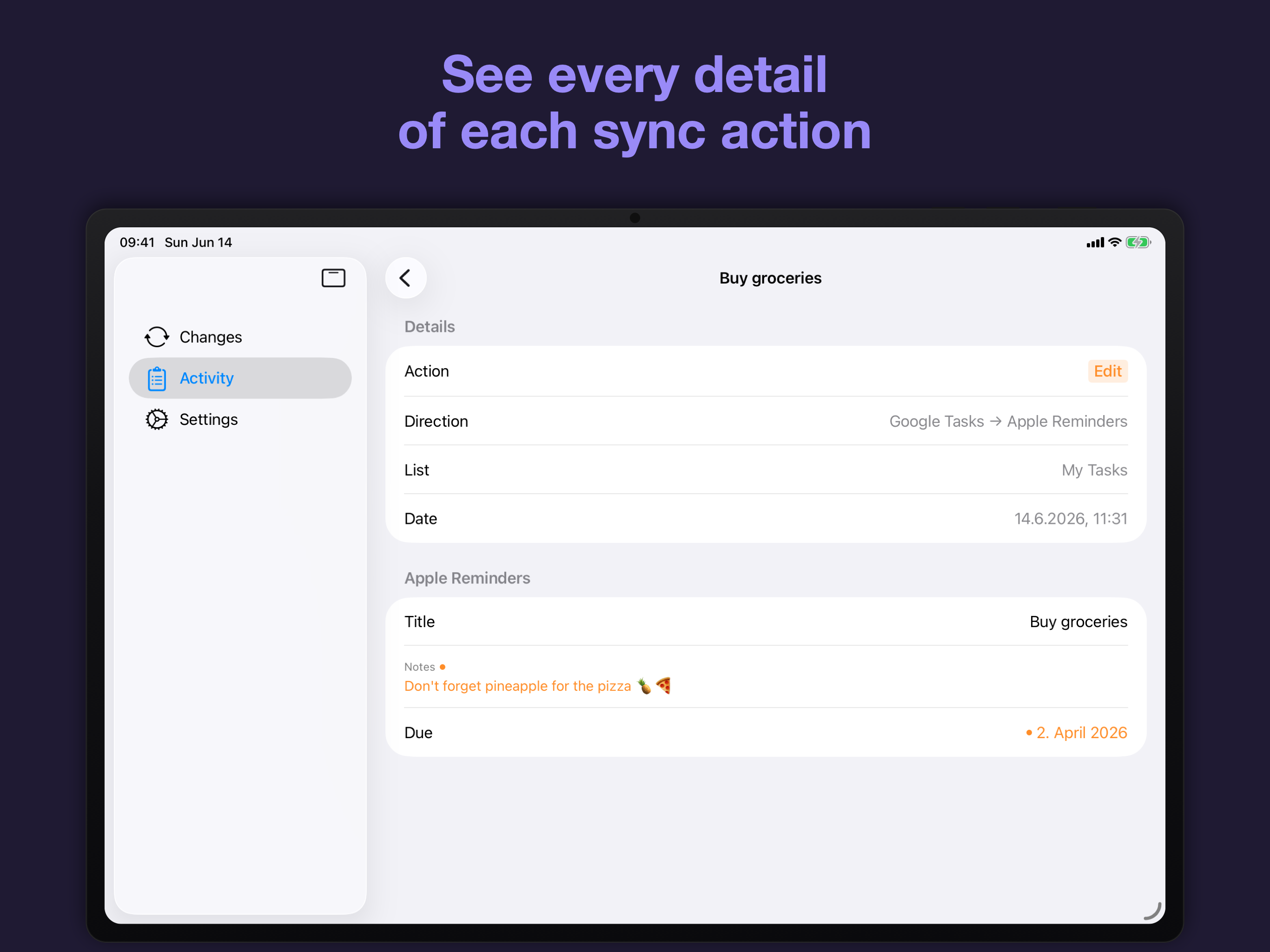The image size is (1270, 952).
Task: Click the List row label
Action: point(417,470)
